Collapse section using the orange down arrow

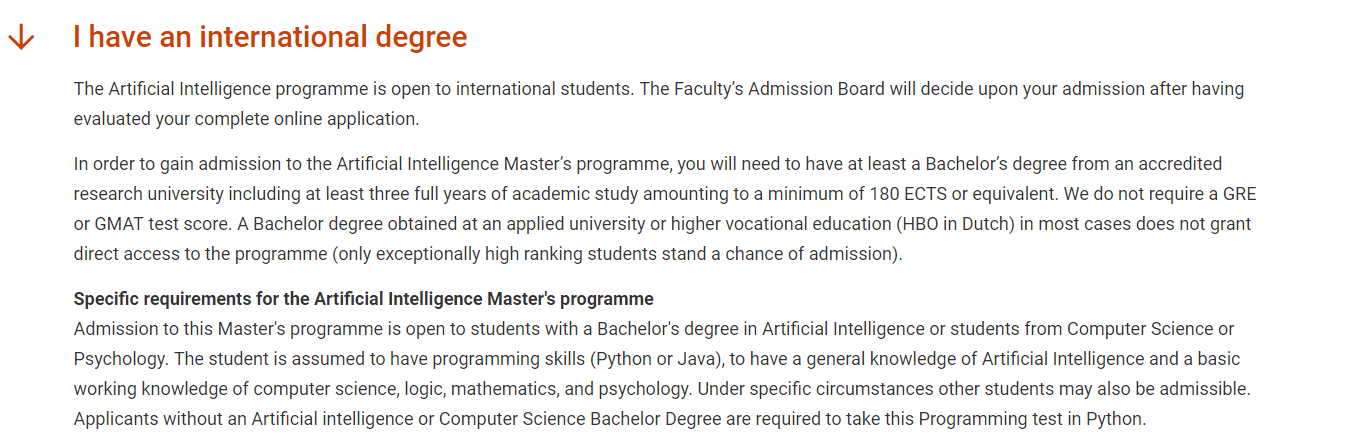coord(21,37)
